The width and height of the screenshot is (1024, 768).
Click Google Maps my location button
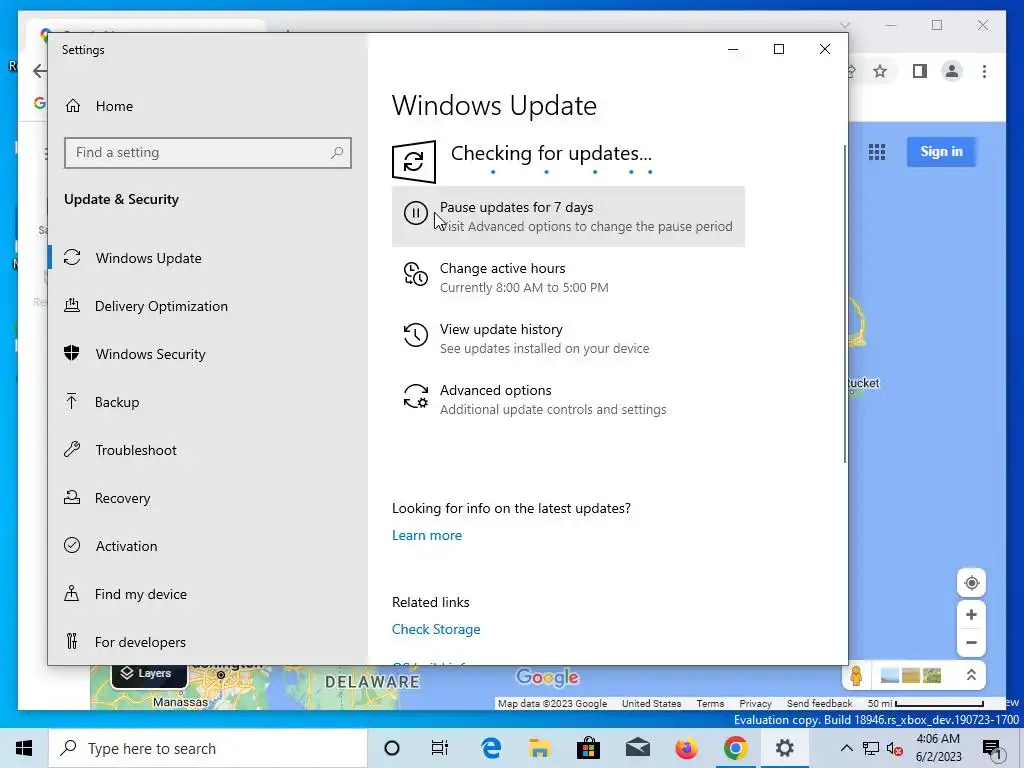(971, 583)
